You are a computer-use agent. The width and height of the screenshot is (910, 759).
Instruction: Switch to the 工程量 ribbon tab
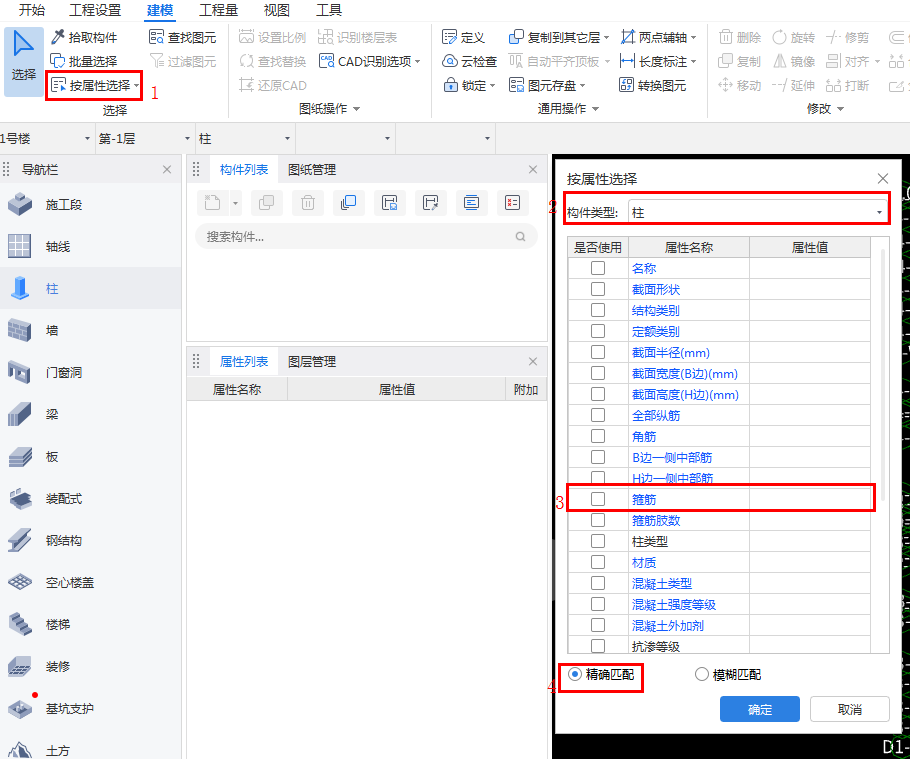(219, 10)
